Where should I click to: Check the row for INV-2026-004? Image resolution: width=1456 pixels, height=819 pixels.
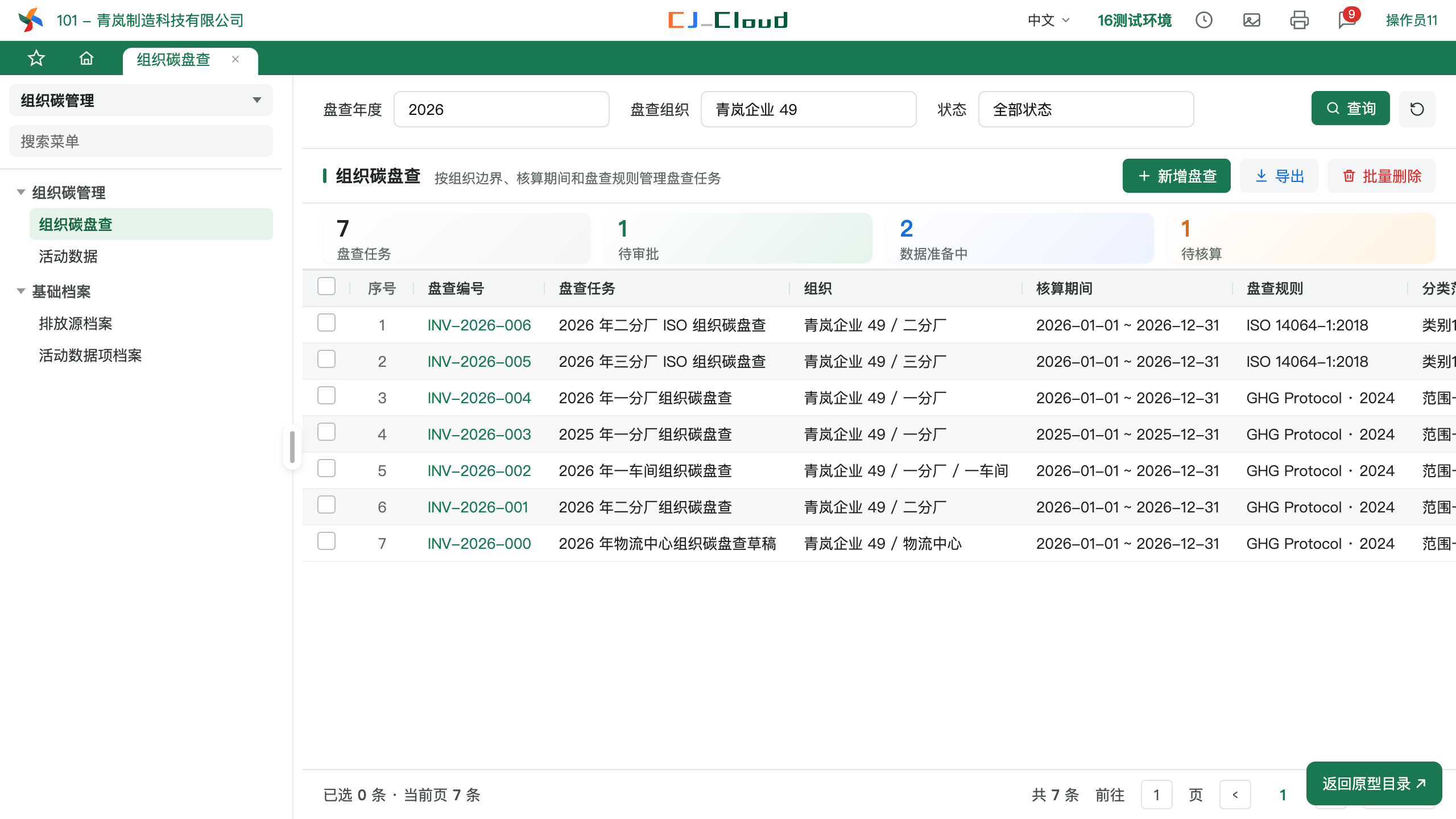point(326,395)
